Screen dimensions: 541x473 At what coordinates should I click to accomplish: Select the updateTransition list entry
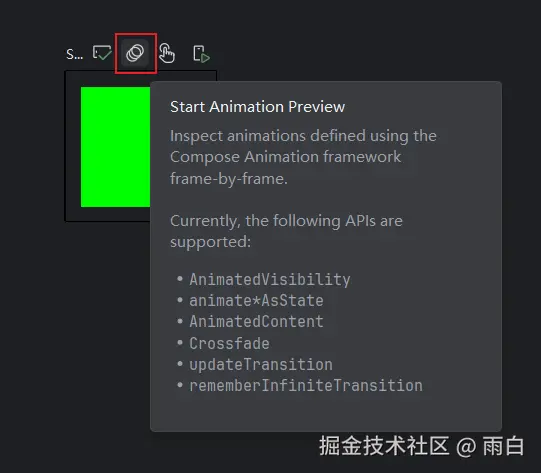pyautogui.click(x=261, y=365)
